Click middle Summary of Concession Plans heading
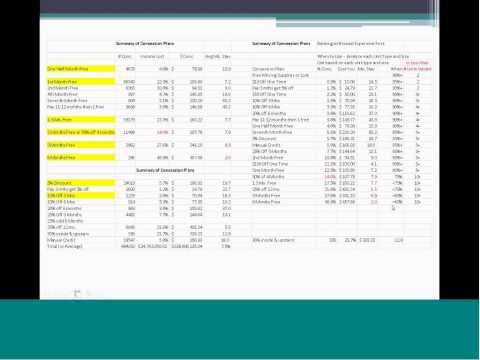This screenshot has height=360, width=480. click(x=165, y=170)
